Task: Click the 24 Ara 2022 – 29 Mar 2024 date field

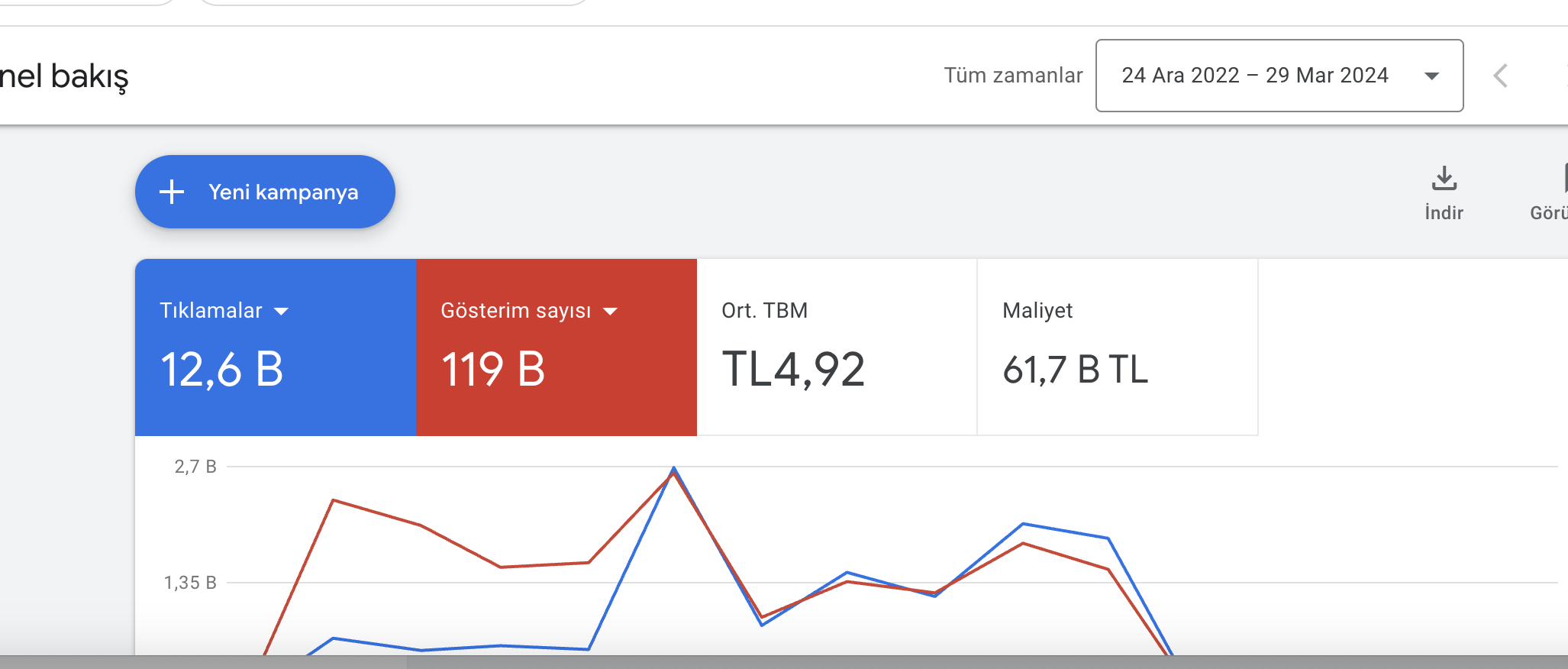Action: [1279, 76]
